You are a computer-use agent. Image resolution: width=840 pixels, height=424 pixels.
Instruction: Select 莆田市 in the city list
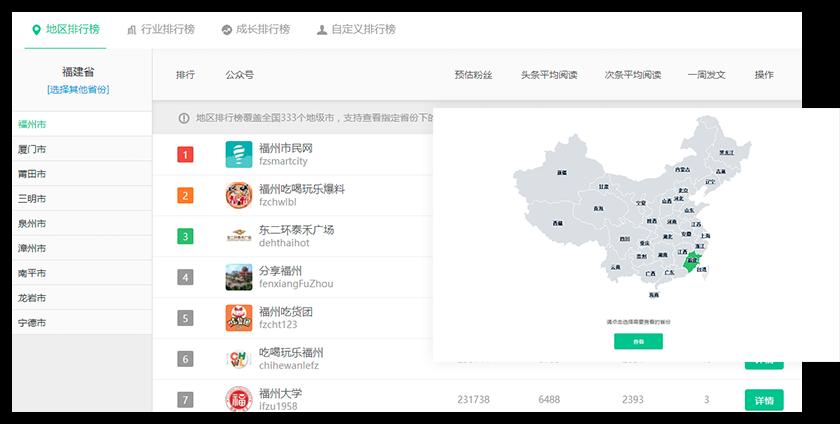pos(82,174)
